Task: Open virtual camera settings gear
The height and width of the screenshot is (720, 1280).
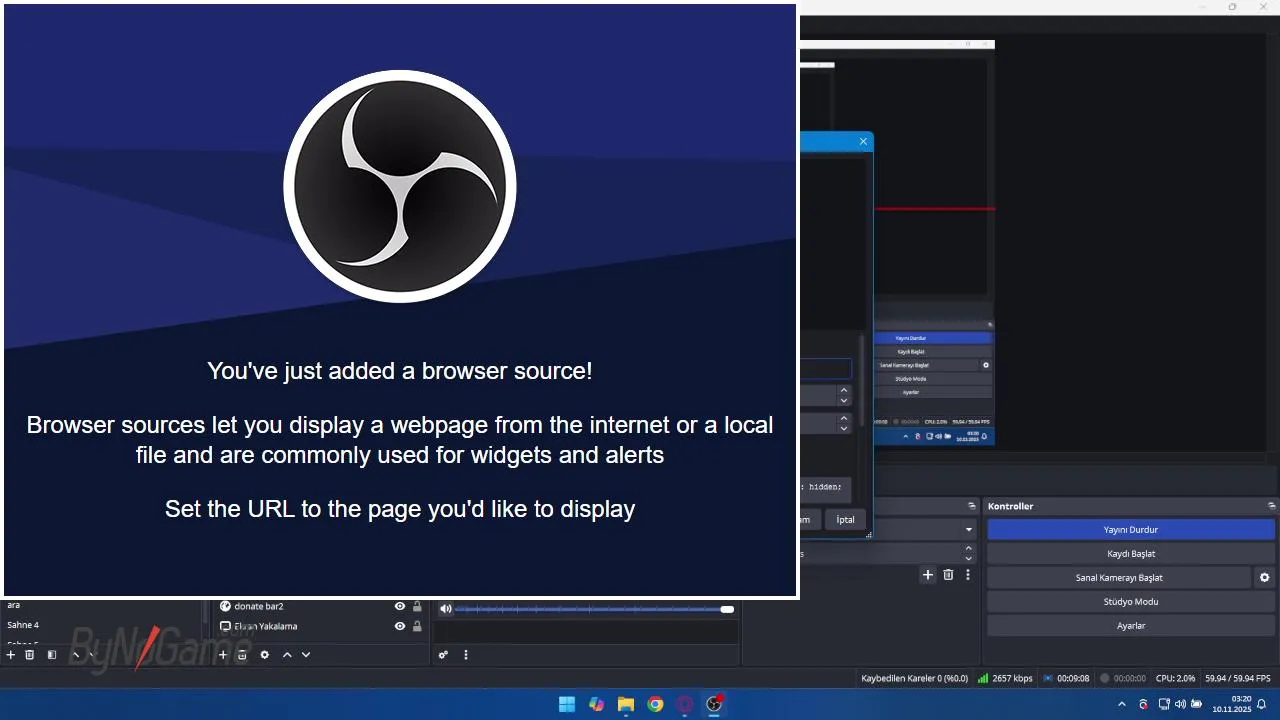Action: click(1265, 578)
